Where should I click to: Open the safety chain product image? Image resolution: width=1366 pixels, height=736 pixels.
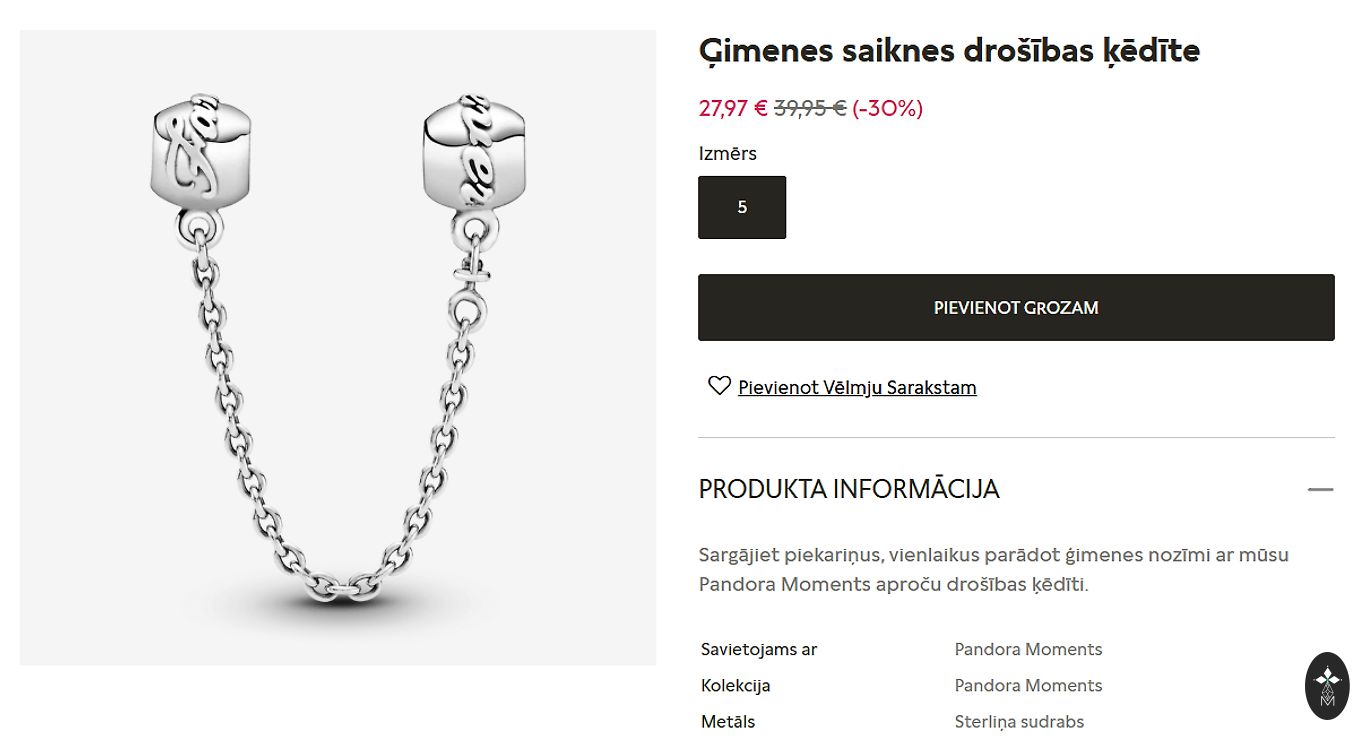point(338,348)
